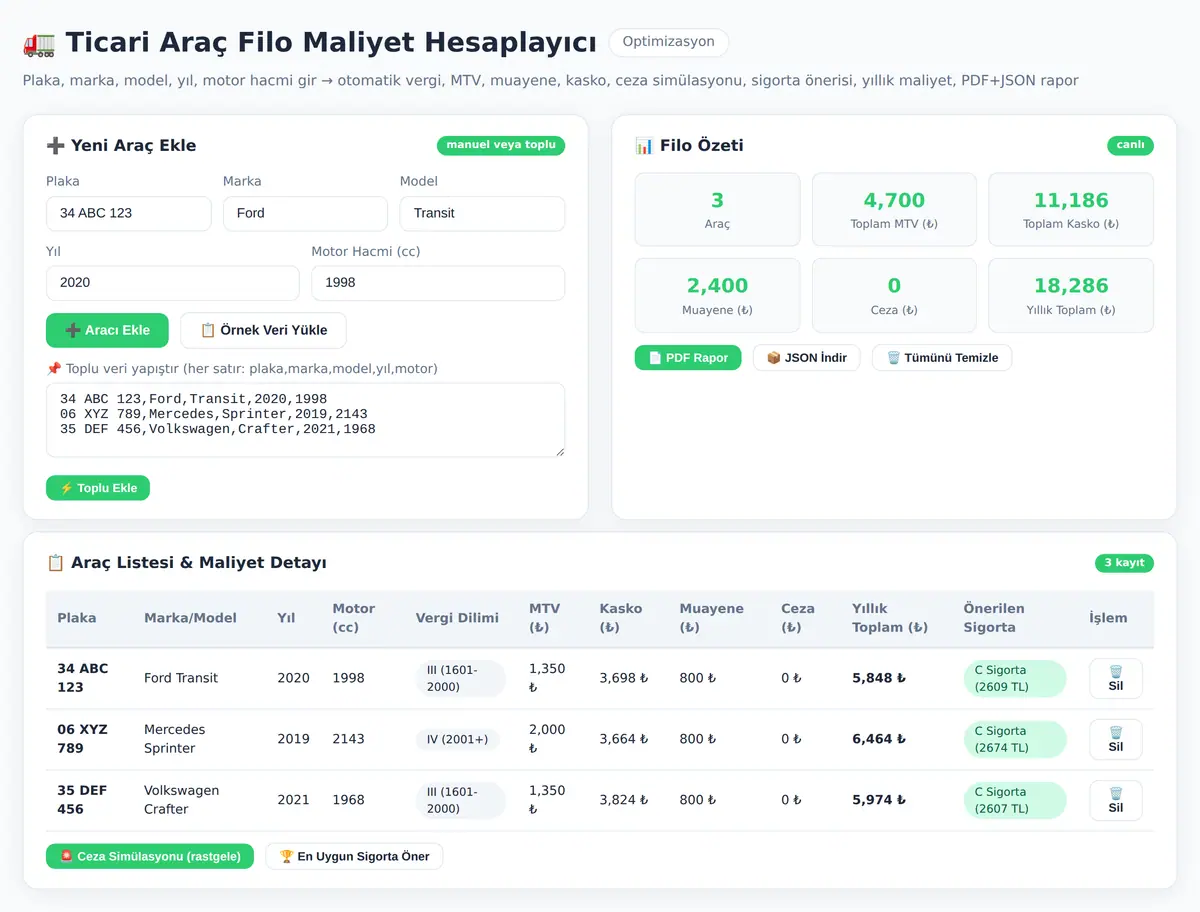Screen dimensions: 1200x912
Task: Click the '3,824 ₺' kasko value
Action: 624,800
